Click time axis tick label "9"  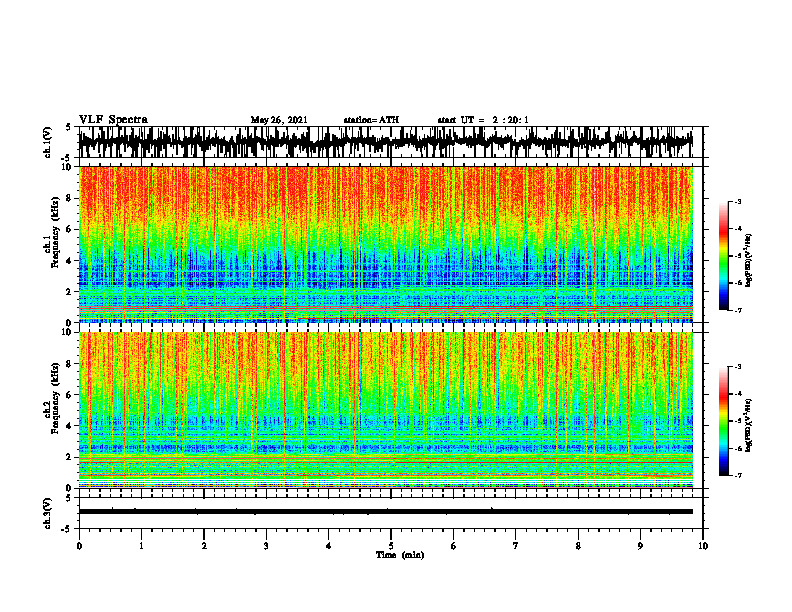[640, 546]
